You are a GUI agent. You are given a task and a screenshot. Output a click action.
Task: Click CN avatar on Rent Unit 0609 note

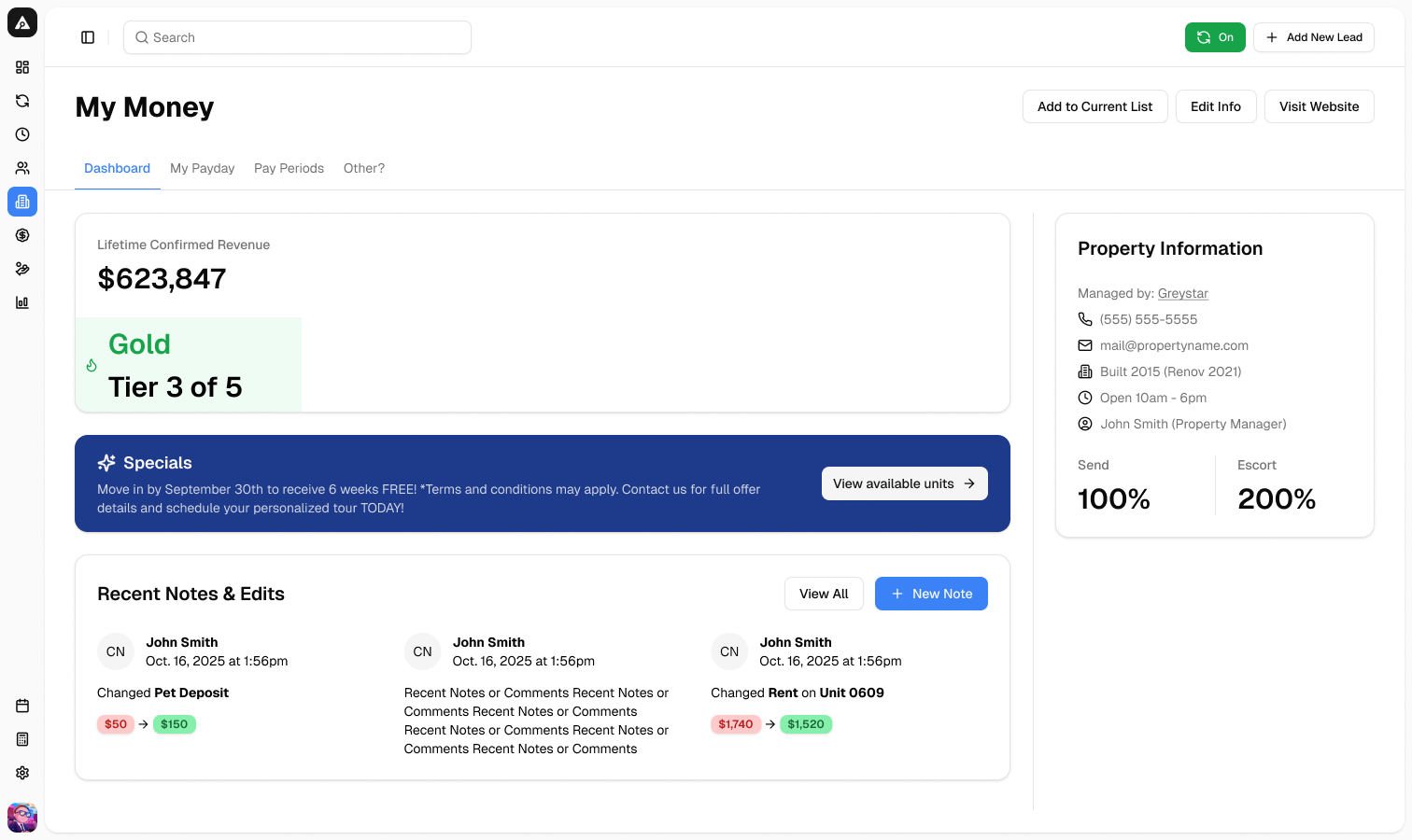[x=729, y=651]
